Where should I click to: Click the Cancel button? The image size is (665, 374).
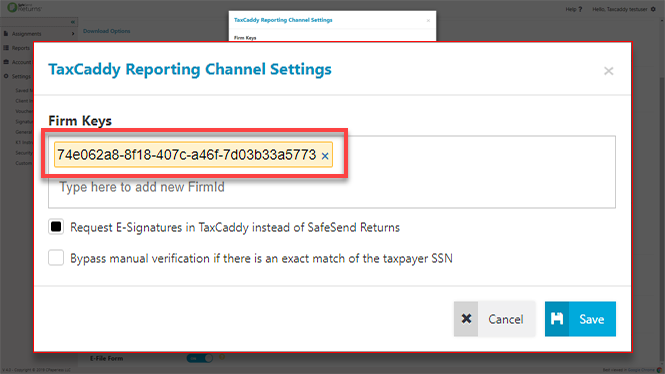point(495,319)
